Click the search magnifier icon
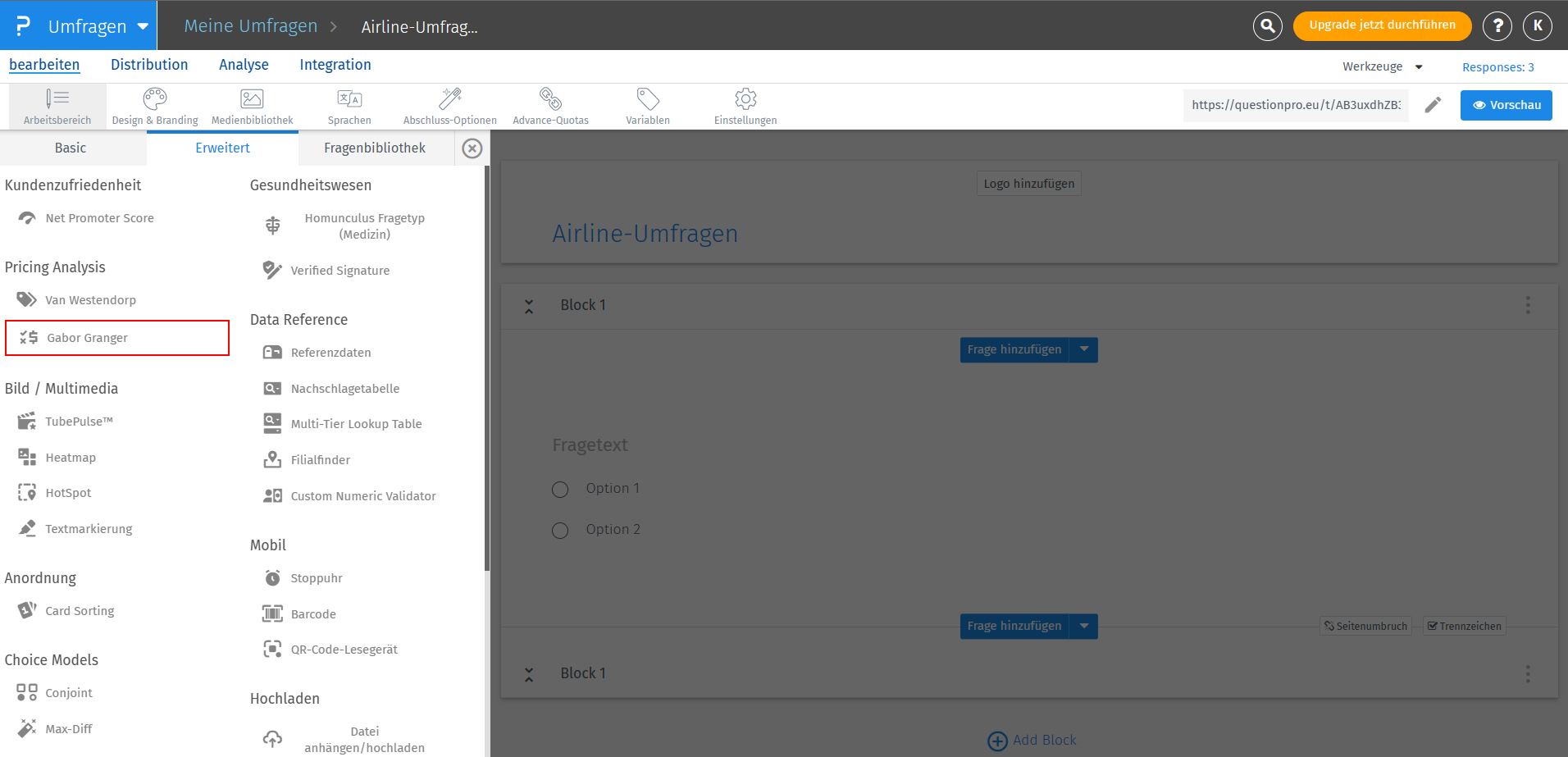The image size is (1568, 757). click(1267, 25)
